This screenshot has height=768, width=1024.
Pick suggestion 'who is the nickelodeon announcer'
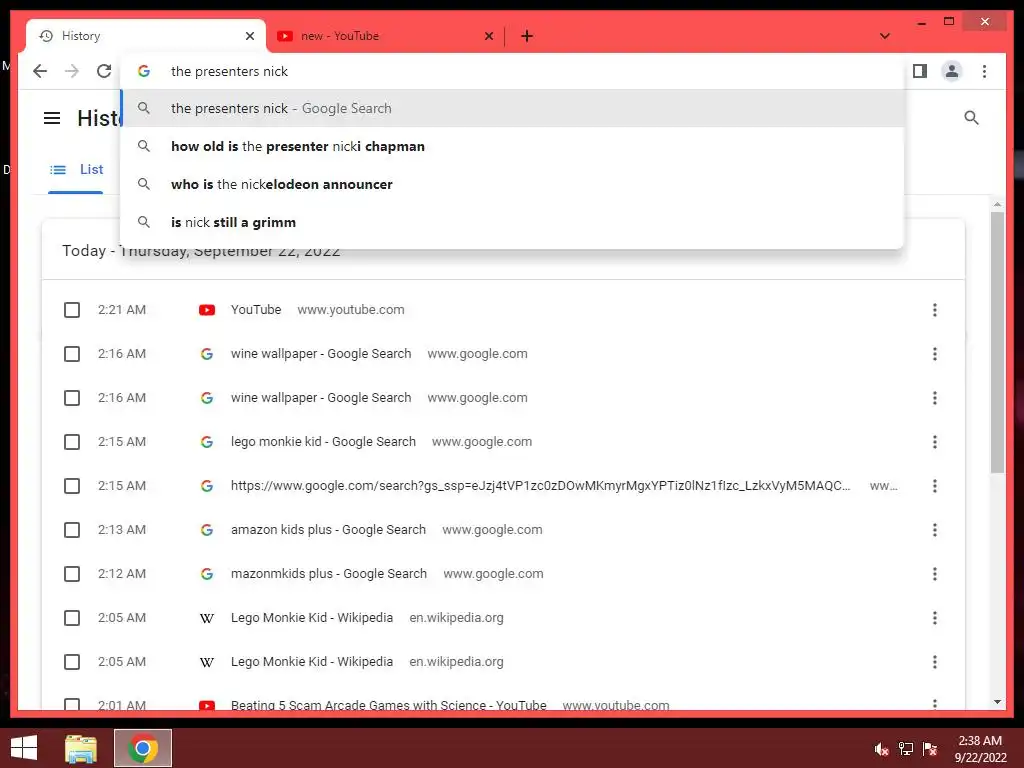pyautogui.click(x=513, y=184)
